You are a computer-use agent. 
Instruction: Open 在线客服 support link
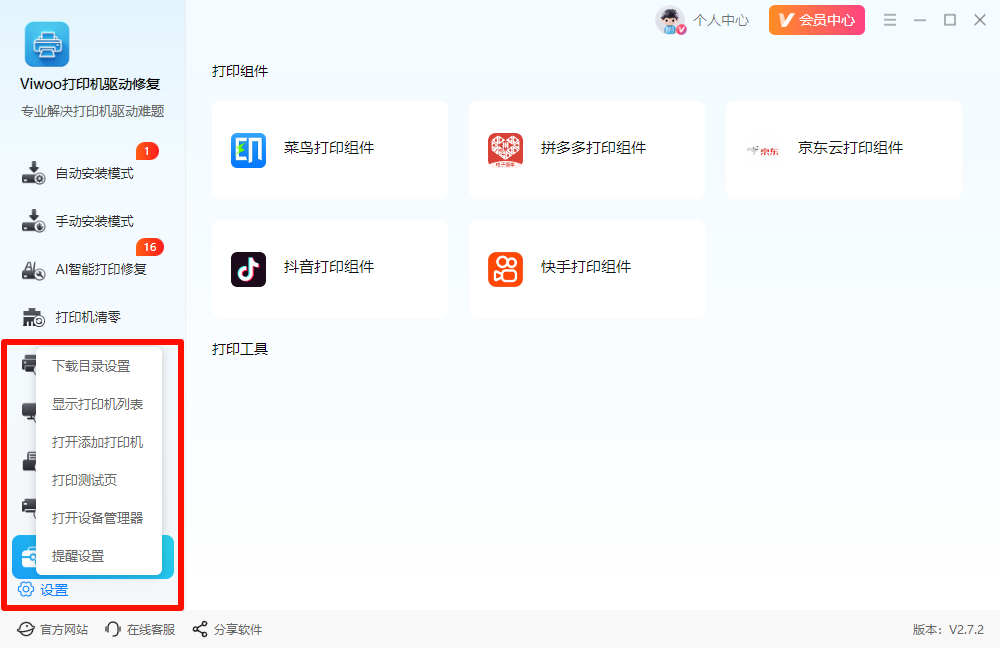pyautogui.click(x=151, y=630)
